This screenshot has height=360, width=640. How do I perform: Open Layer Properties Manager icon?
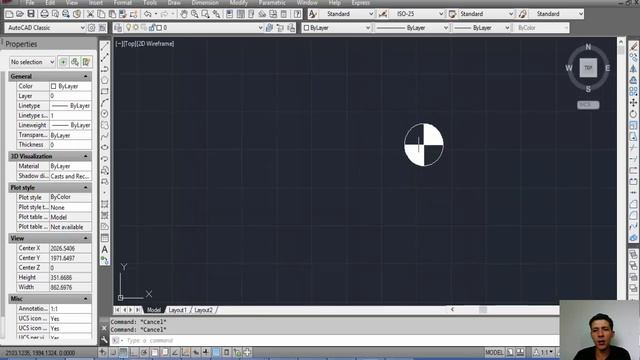pos(118,28)
